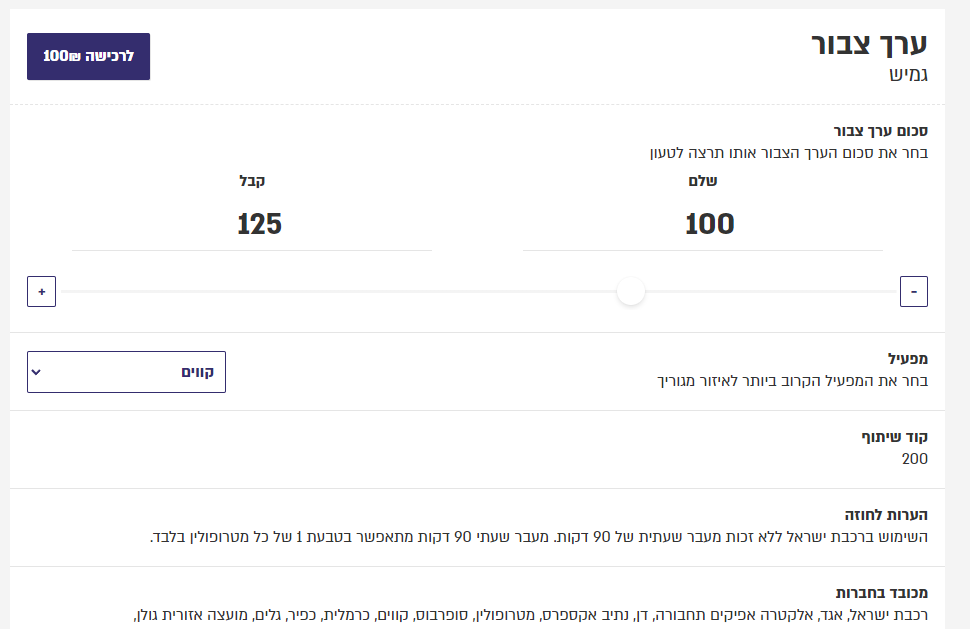The image size is (970, 629).
Task: Increase amount with the plus button
Action: [x=42, y=292]
